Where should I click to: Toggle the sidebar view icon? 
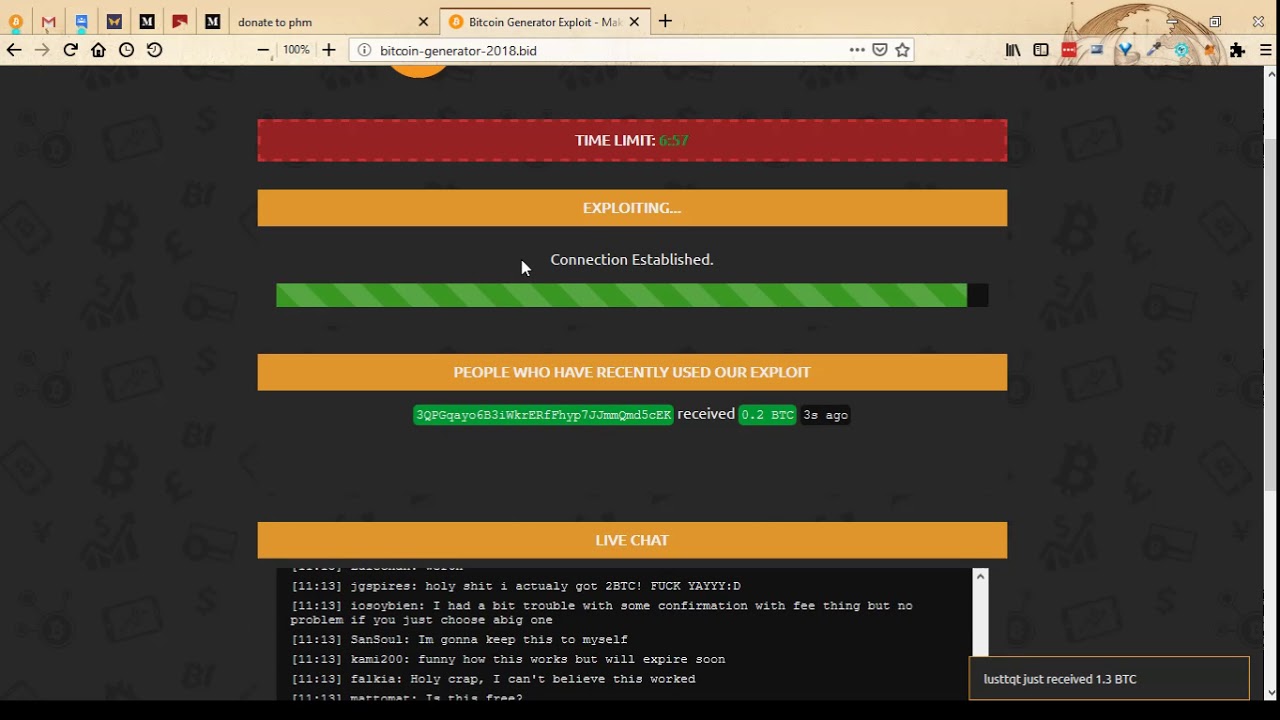pos(1041,50)
